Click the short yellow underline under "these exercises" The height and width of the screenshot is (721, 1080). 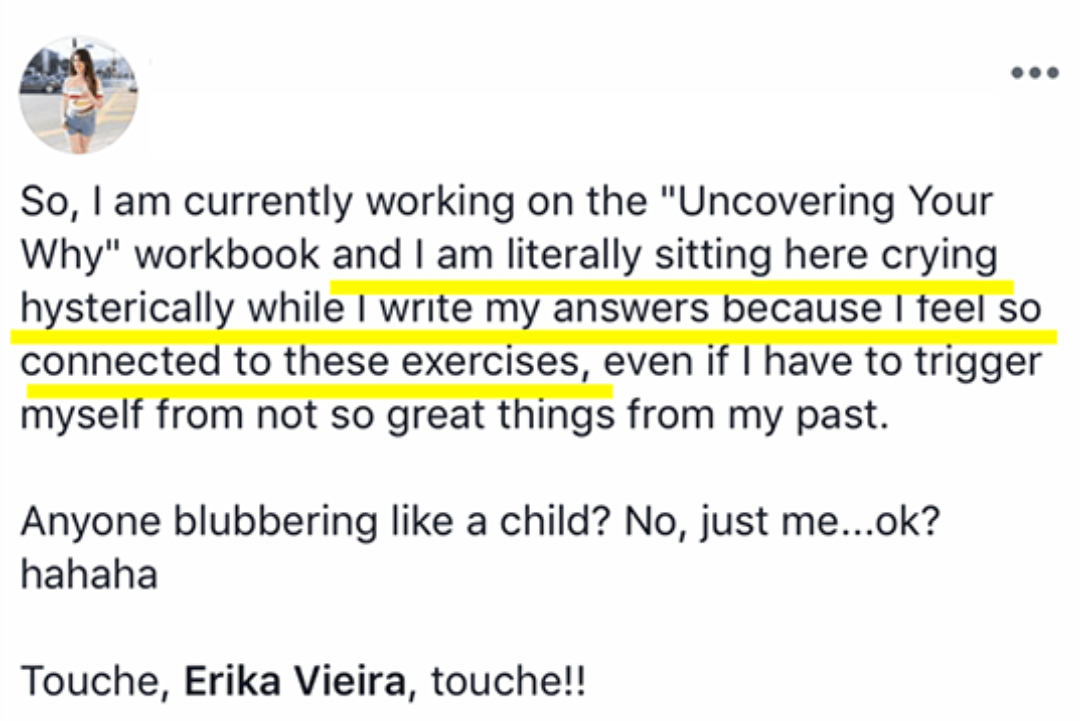pos(320,391)
